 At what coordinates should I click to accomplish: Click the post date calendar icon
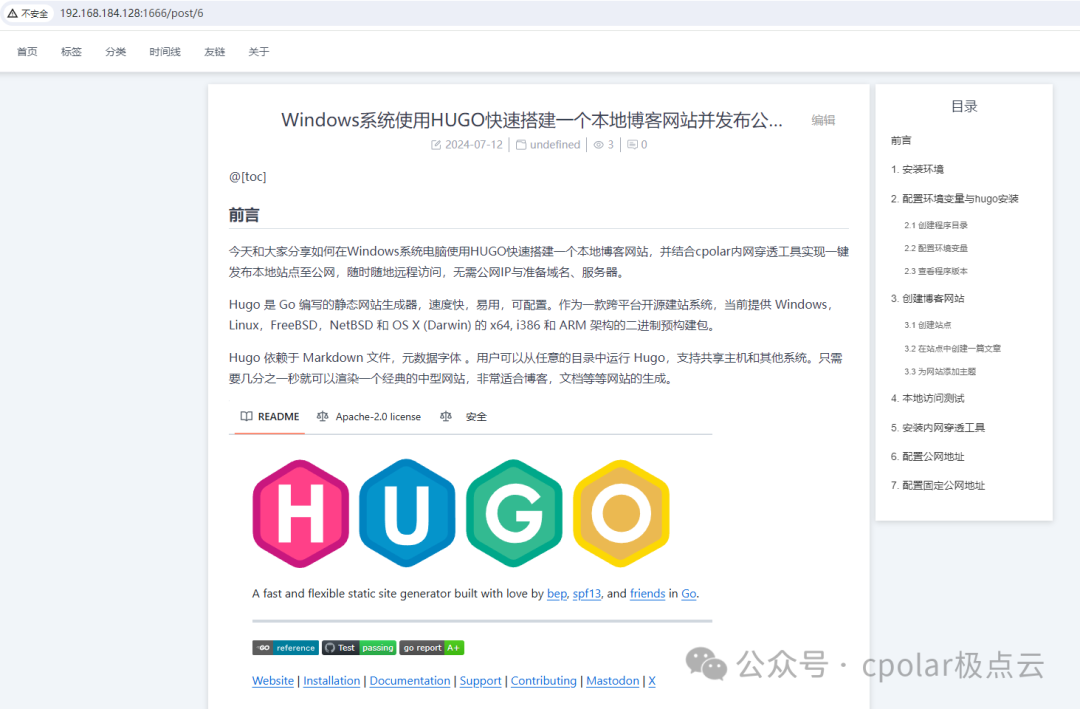(x=436, y=145)
